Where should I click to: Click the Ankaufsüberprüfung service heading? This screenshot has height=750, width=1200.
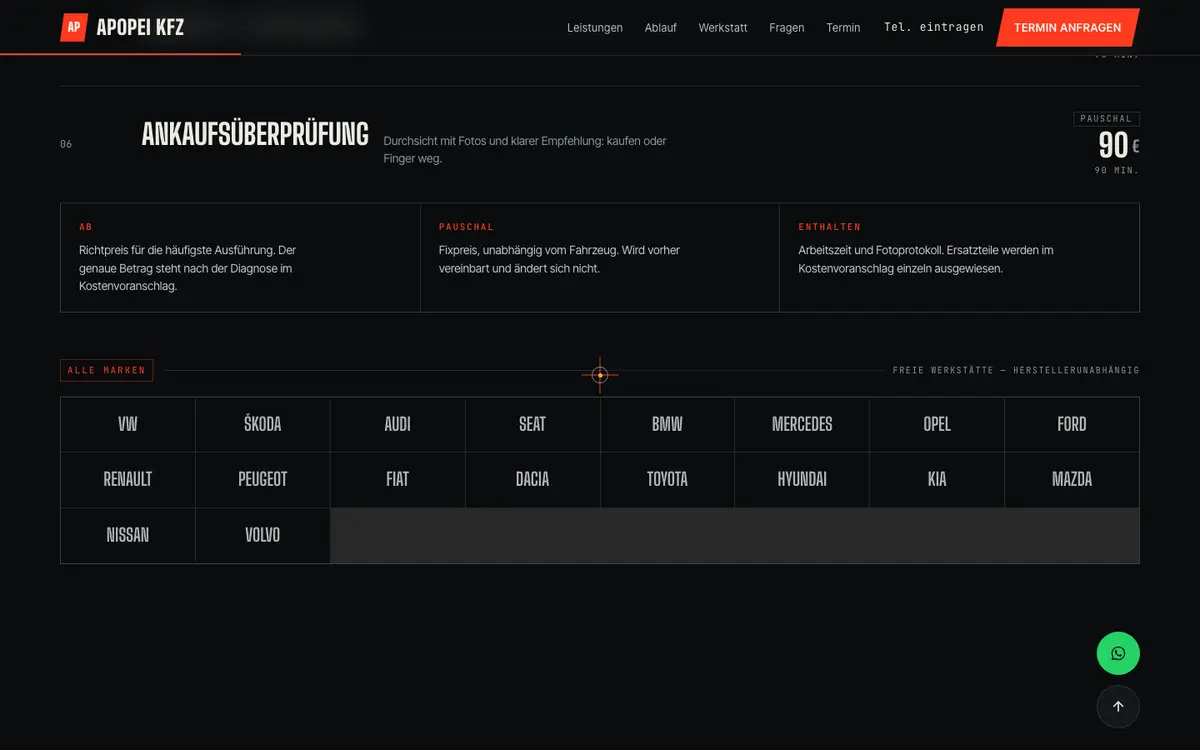[255, 134]
